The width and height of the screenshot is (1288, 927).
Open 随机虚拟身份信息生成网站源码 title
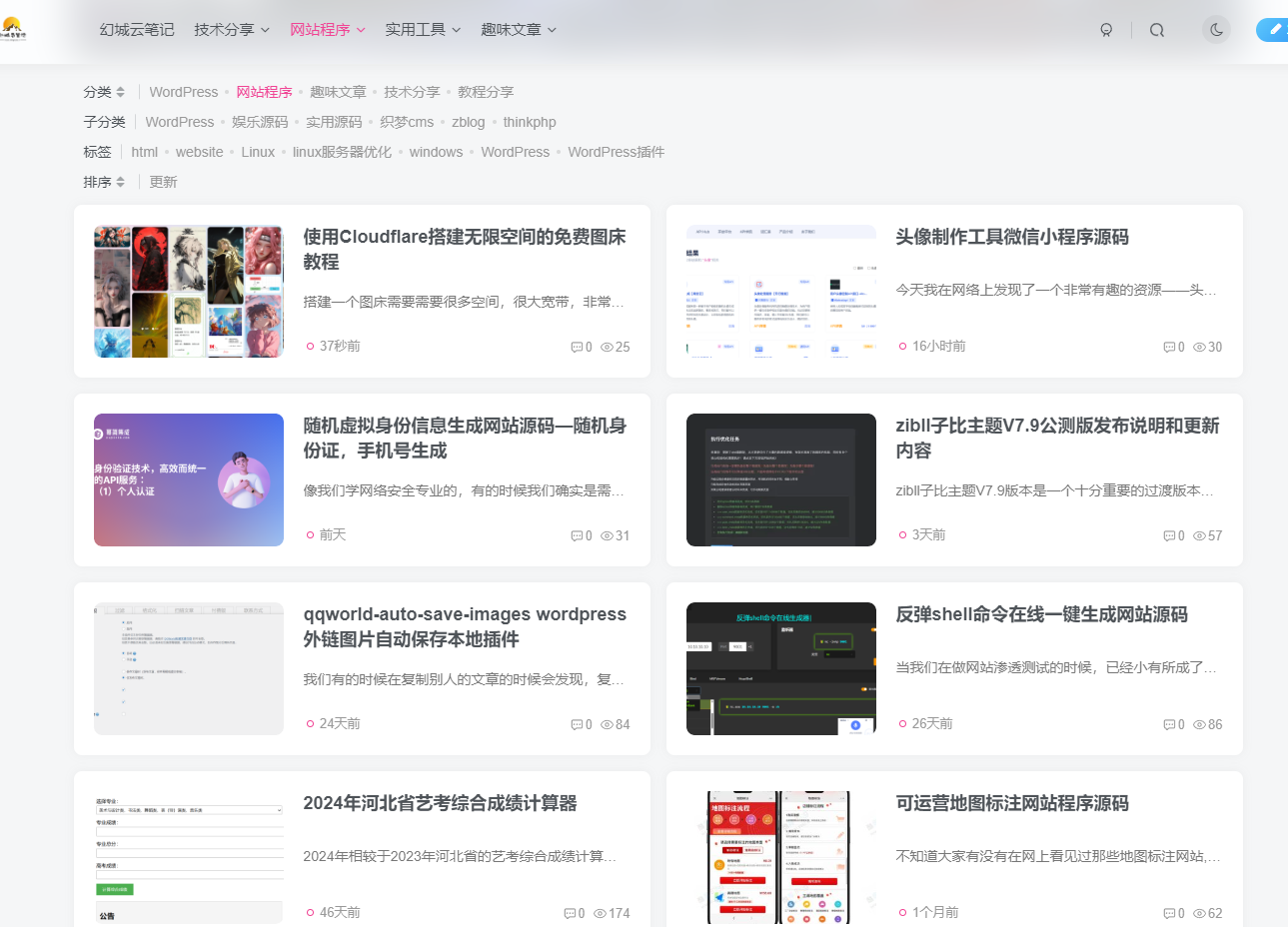point(465,438)
